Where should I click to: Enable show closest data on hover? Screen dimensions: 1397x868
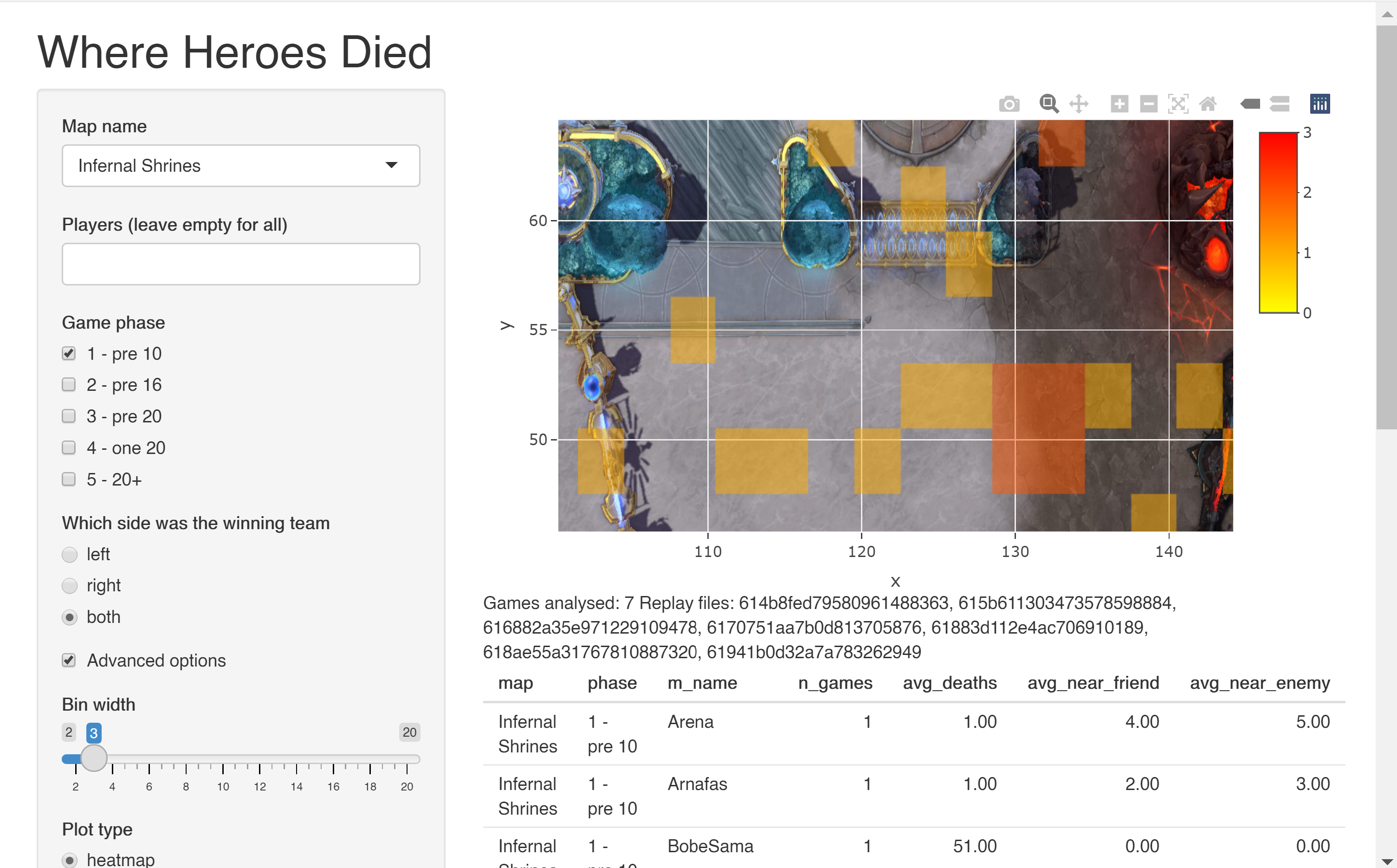[x=1250, y=104]
